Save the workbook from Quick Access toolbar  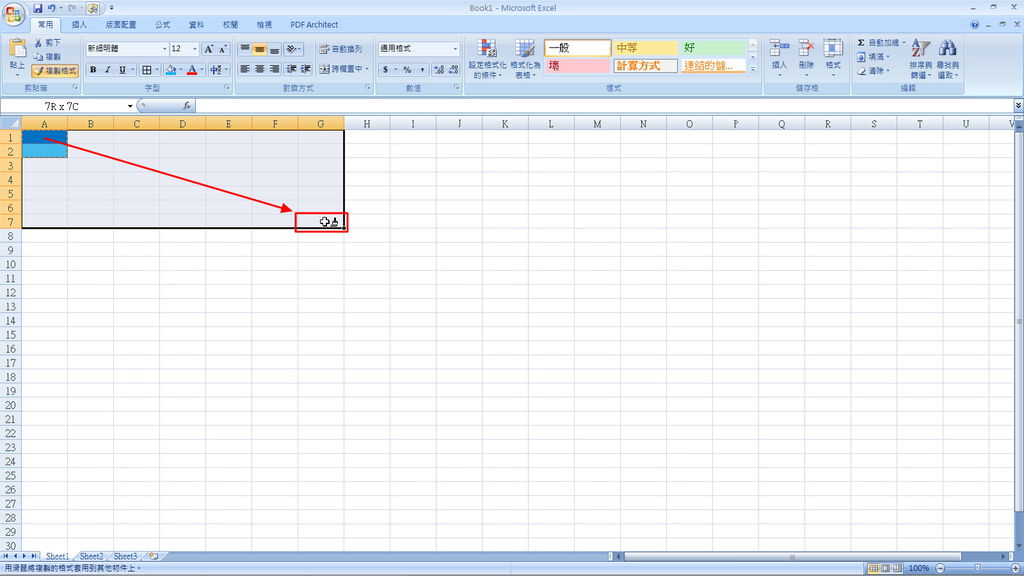[37, 8]
